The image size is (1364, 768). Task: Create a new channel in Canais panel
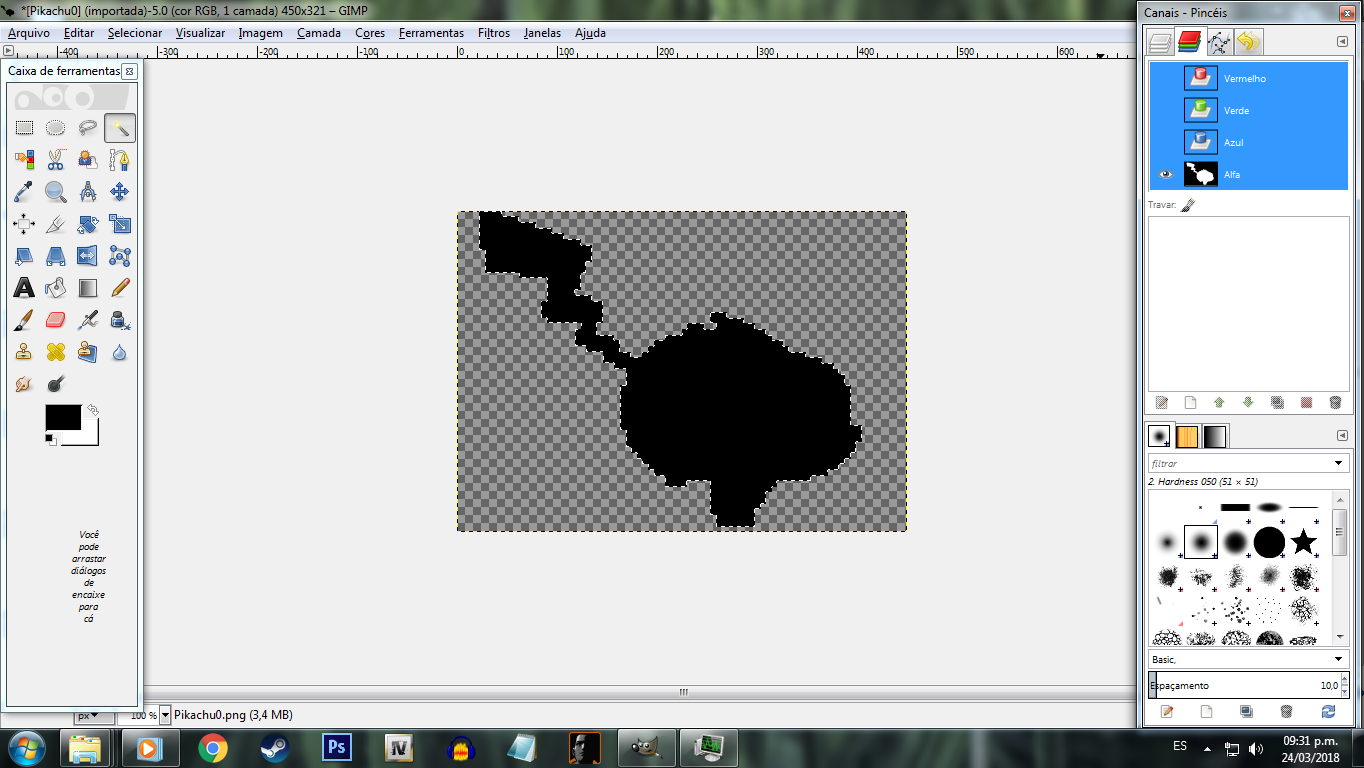pos(1190,403)
